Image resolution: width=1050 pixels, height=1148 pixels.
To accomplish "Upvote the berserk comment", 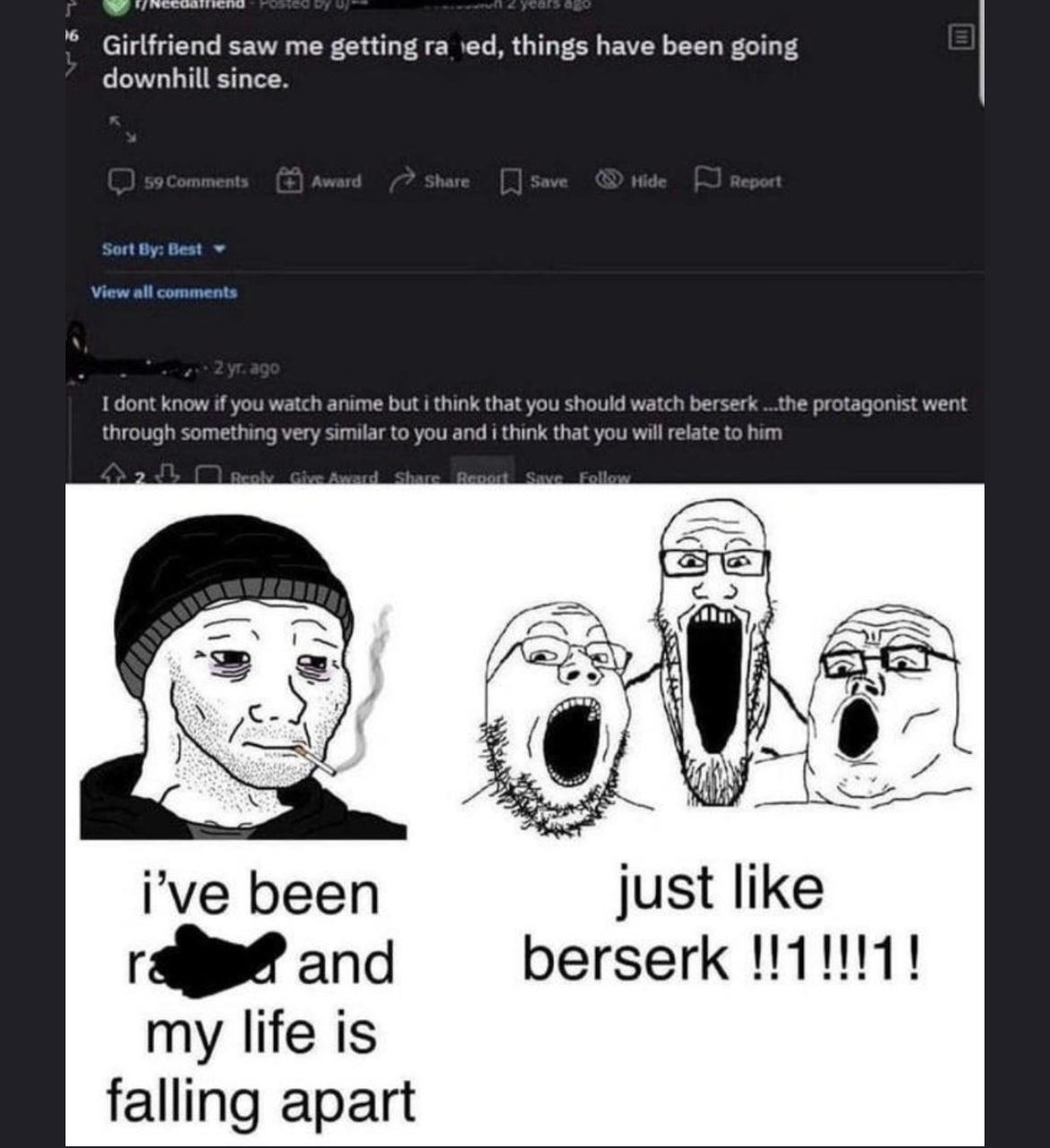I will click(112, 476).
